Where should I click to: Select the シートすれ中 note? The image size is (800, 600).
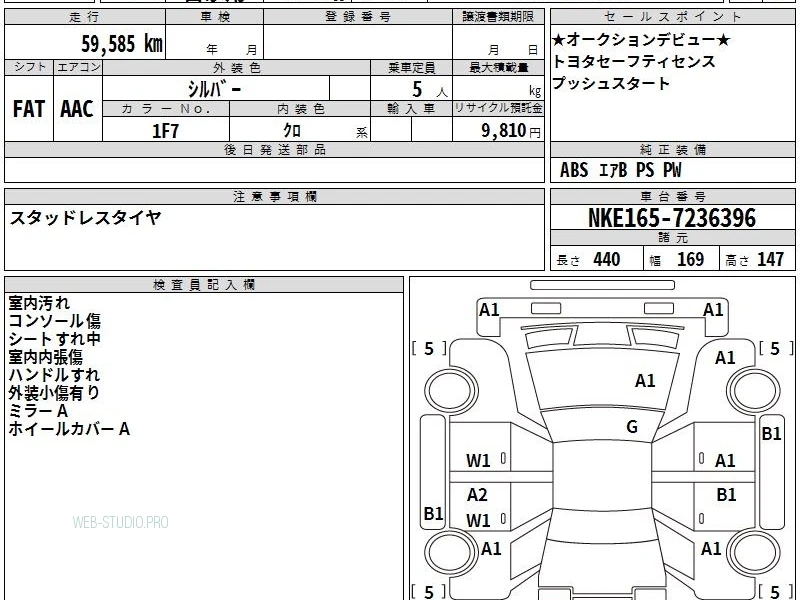55,339
